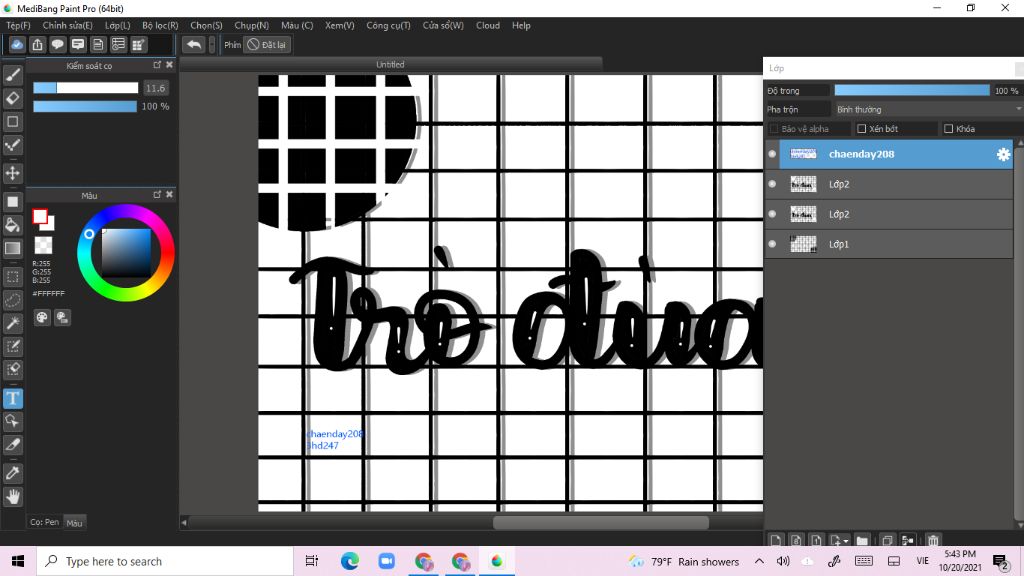Open the Chỉnh sửa(E) menu
The height and width of the screenshot is (576, 1024).
tap(67, 25)
